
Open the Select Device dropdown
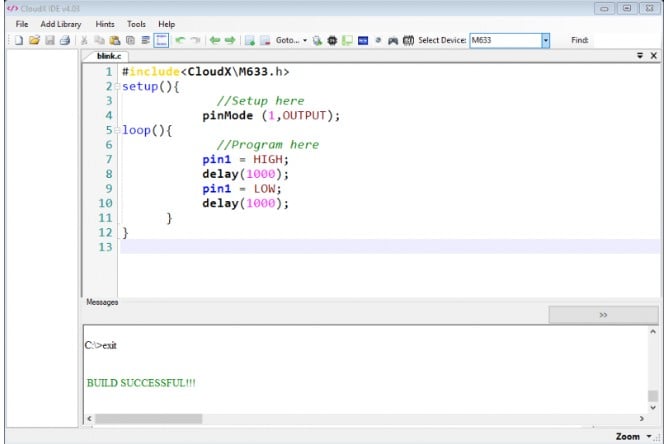pos(546,41)
